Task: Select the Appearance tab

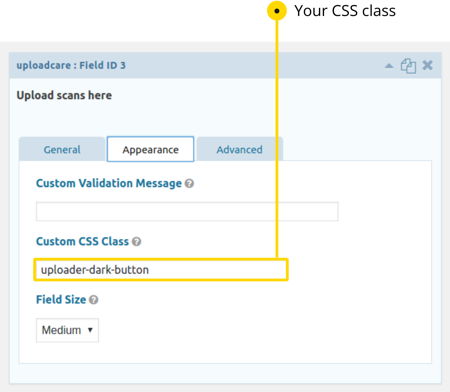Action: [150, 149]
